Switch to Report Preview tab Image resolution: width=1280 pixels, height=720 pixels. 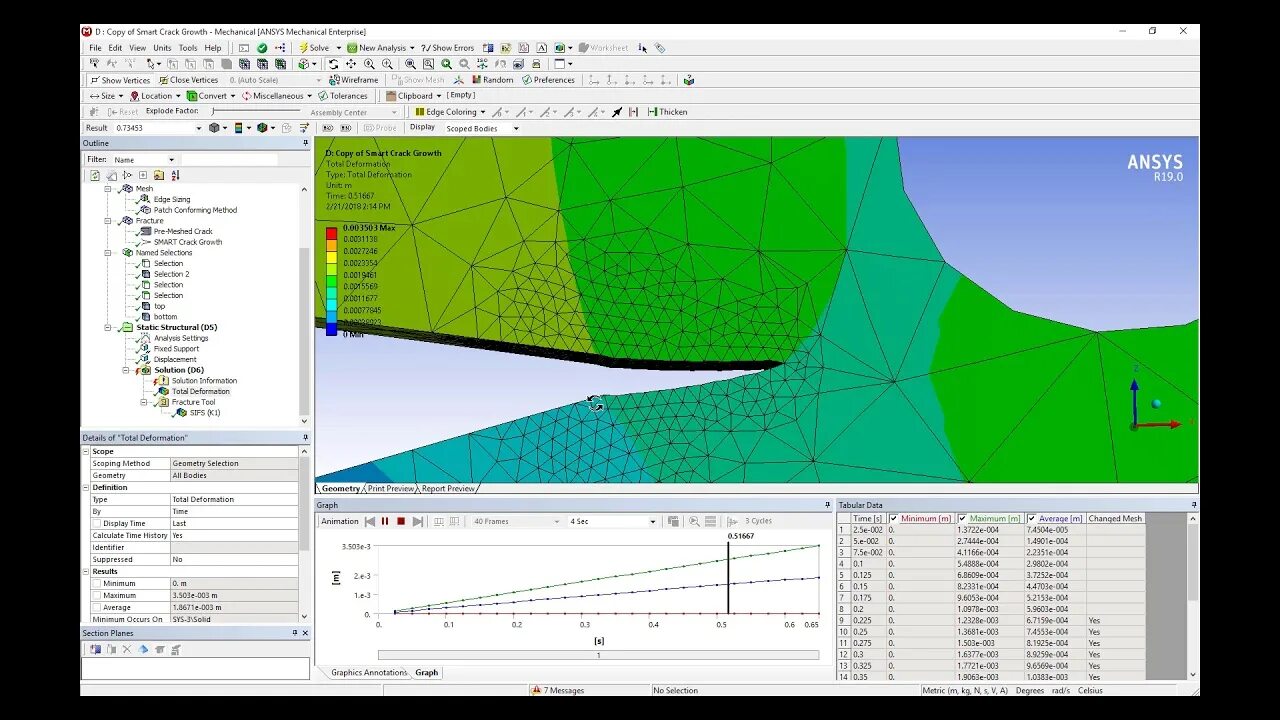(448, 489)
